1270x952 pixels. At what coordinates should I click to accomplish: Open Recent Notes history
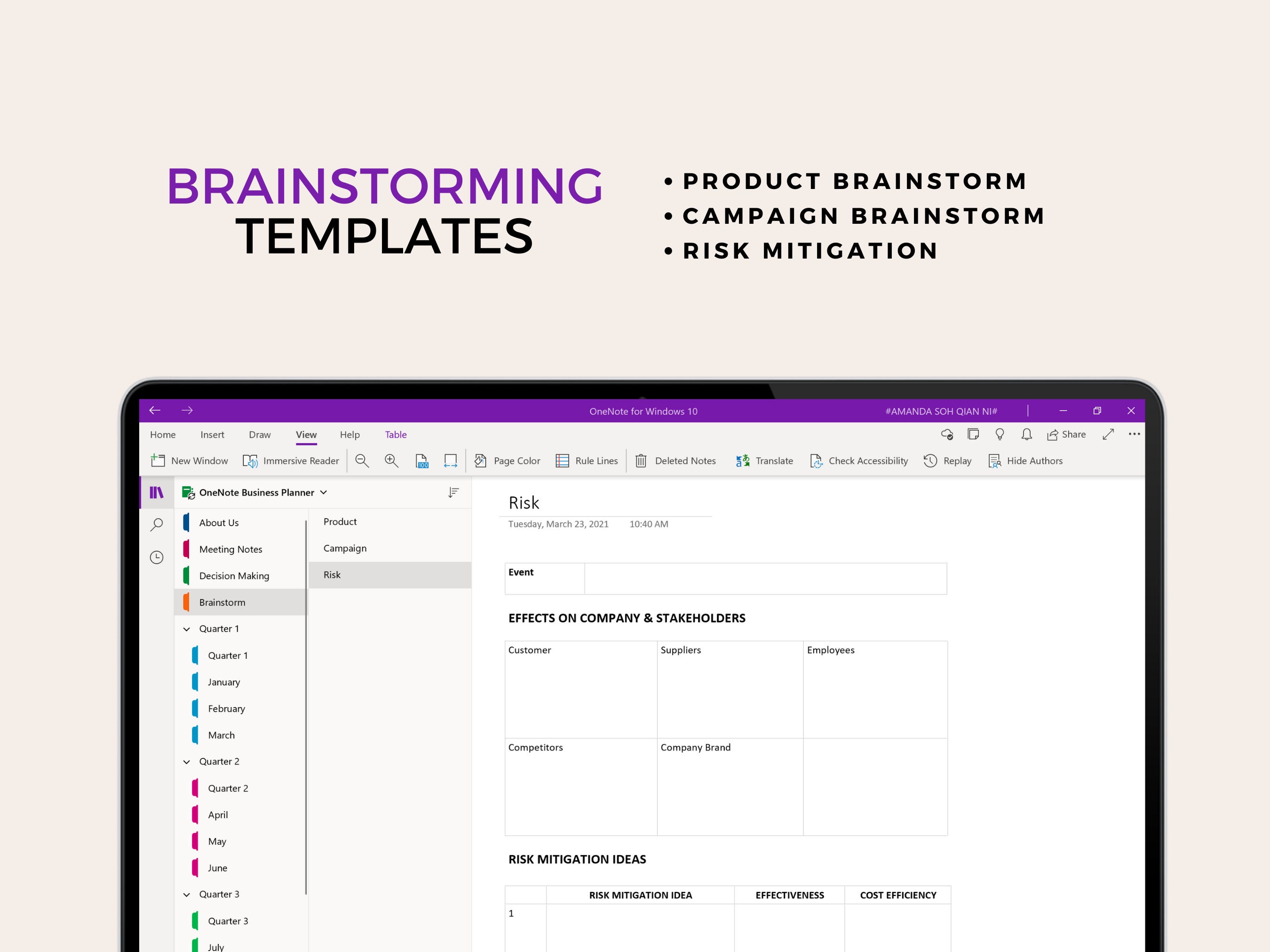156,557
